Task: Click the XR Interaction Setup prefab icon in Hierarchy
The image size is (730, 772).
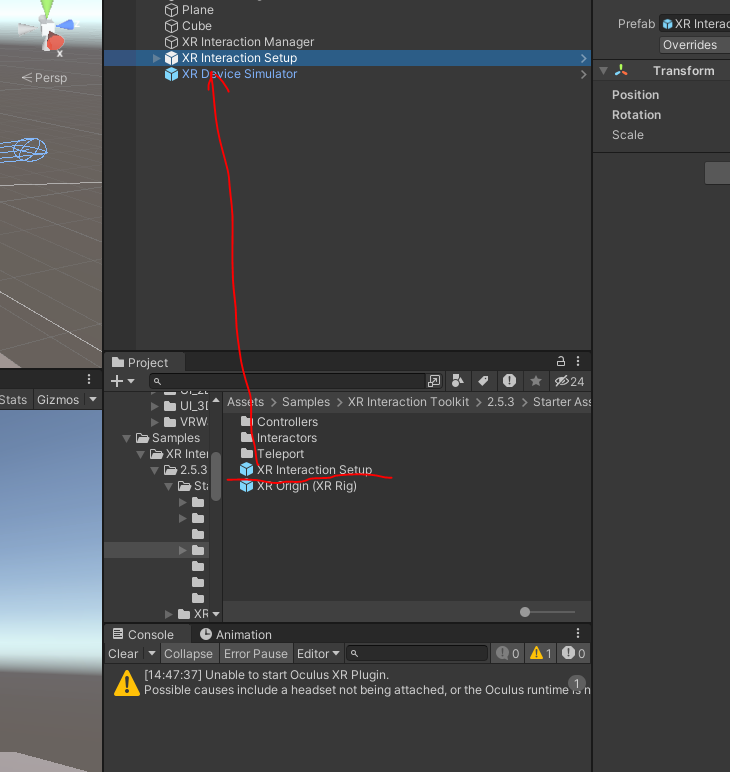Action: [171, 58]
